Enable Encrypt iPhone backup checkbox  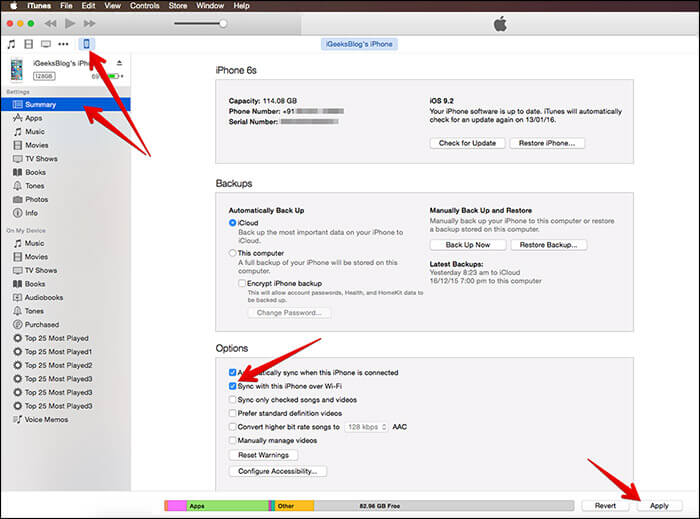click(x=242, y=283)
